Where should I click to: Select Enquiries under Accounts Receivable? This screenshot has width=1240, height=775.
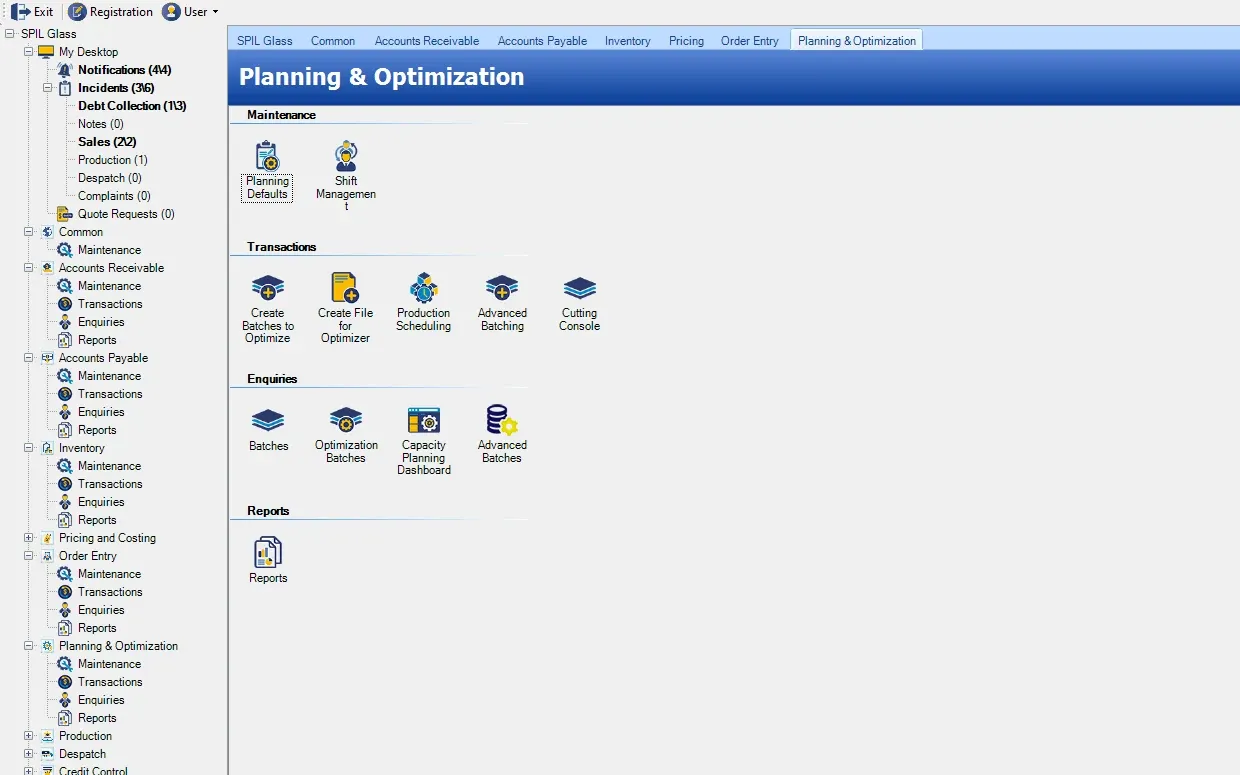tap(101, 322)
